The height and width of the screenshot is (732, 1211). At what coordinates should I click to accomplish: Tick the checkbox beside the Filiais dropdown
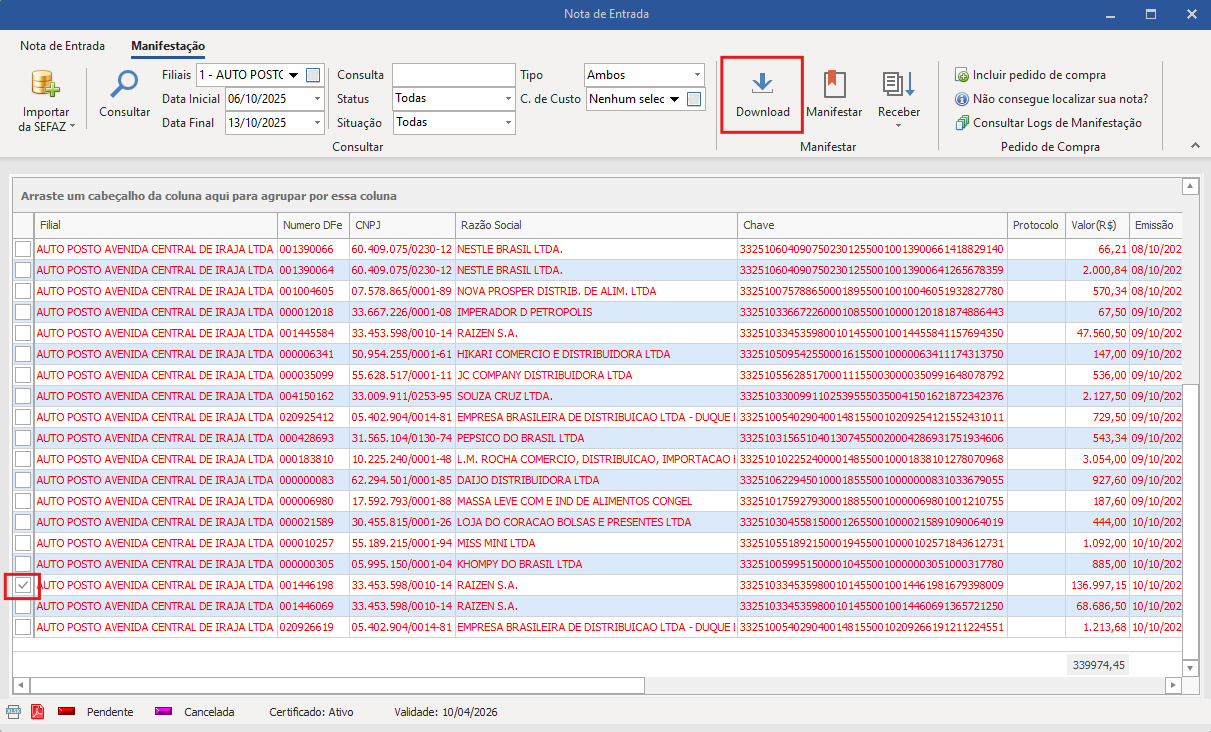(314, 75)
